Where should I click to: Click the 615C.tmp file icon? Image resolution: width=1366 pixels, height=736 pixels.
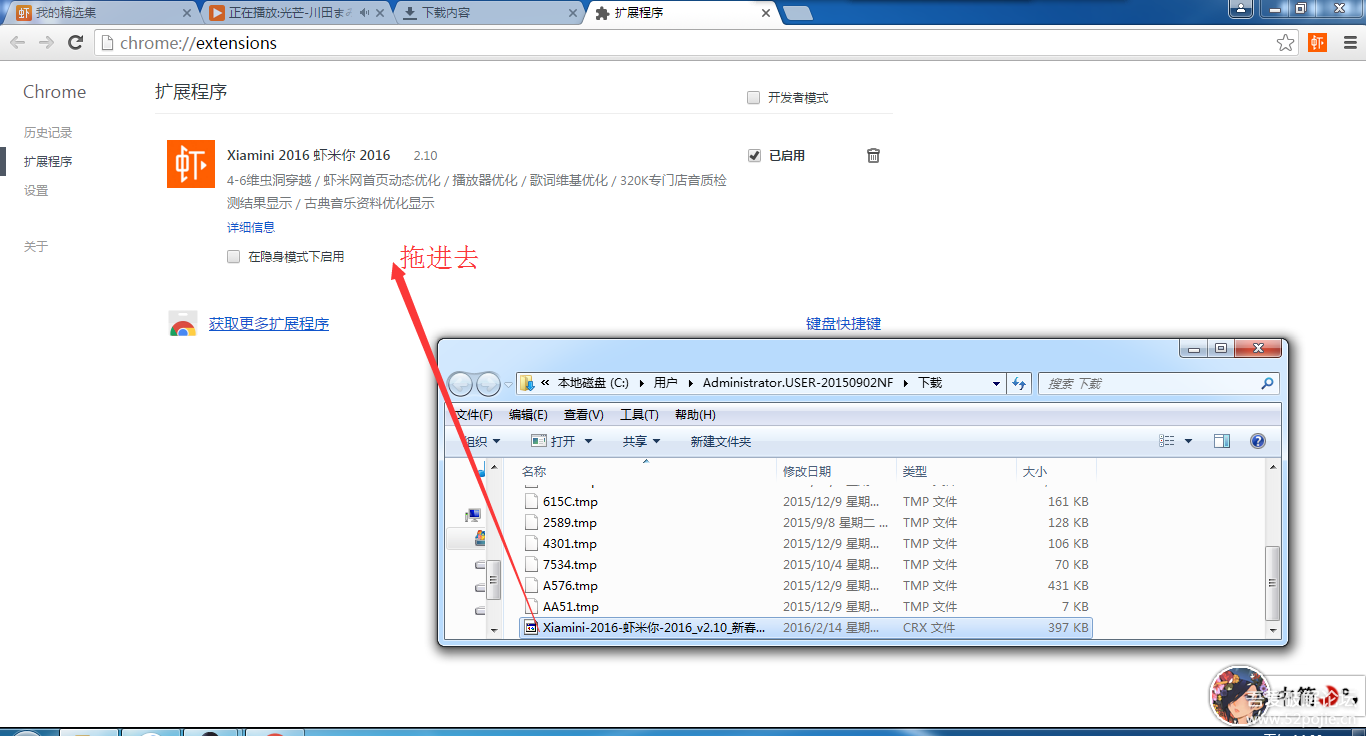(531, 502)
